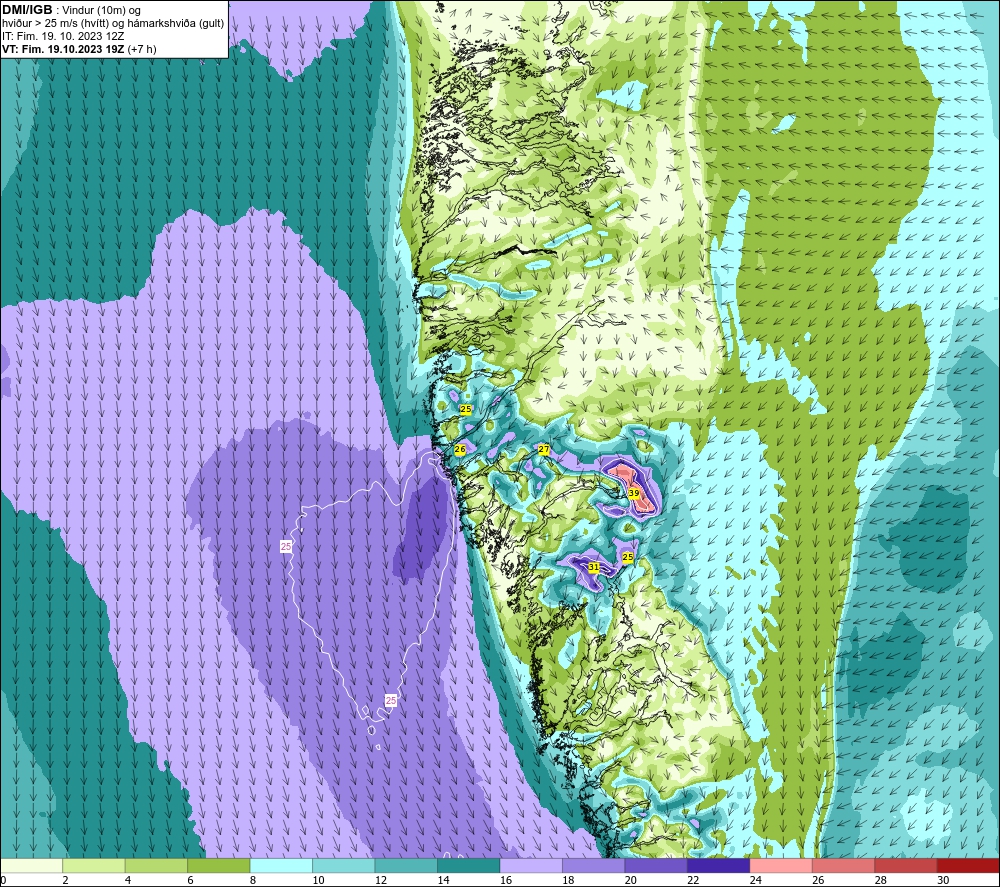Pick the green 4–6 m/s legend swatch
This screenshot has height=887, width=1000.
point(156,866)
